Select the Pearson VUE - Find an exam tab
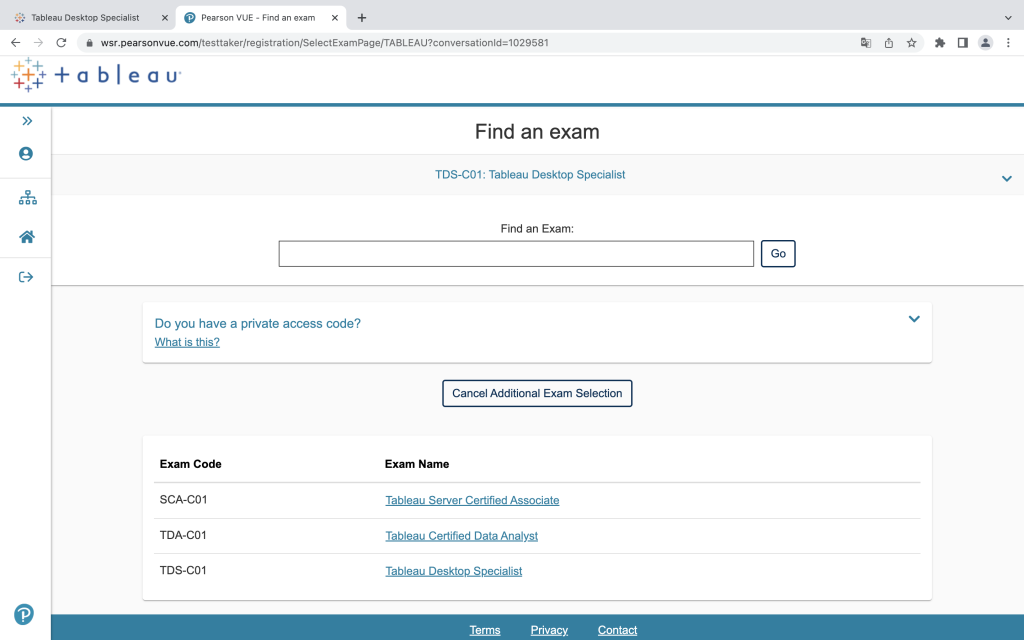The width and height of the screenshot is (1024, 640). (x=258, y=18)
